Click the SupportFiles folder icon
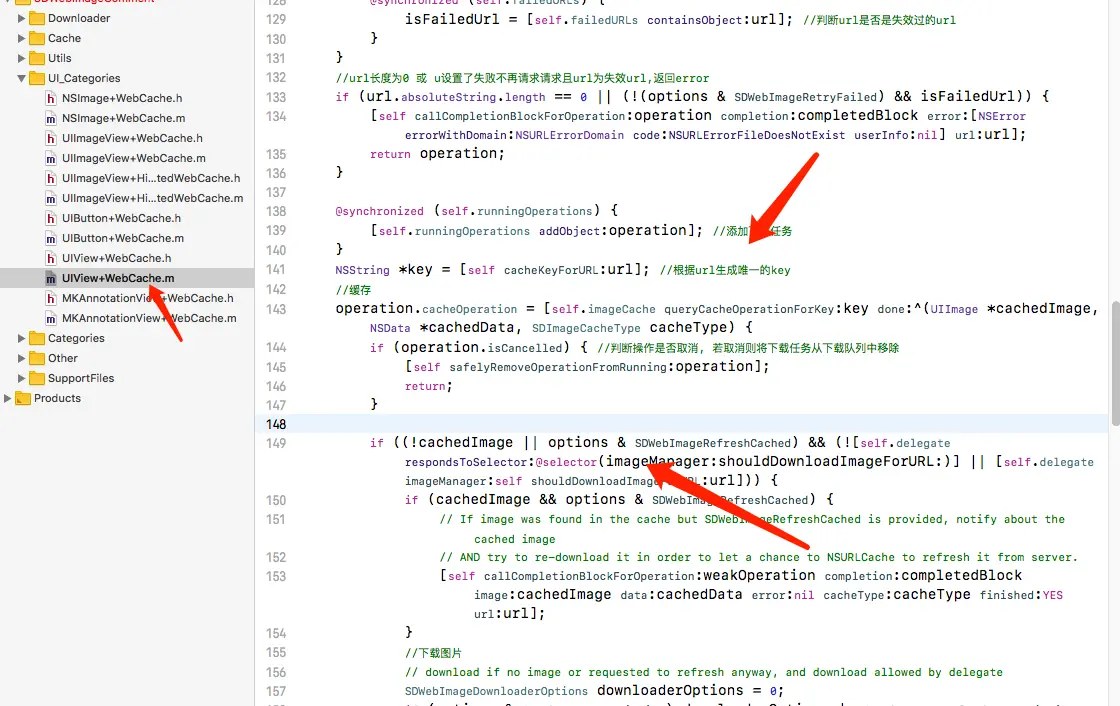Viewport: 1120px width, 706px height. pyautogui.click(x=37, y=378)
